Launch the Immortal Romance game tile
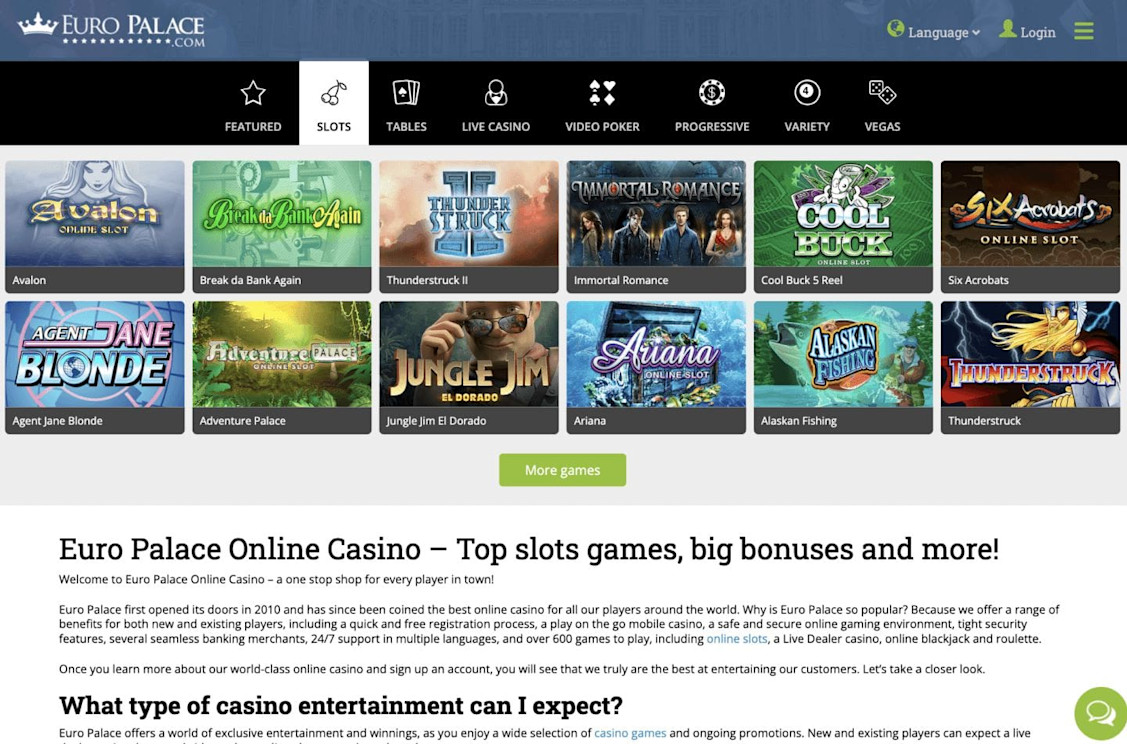Screen dimensions: 1127x744 (656, 226)
